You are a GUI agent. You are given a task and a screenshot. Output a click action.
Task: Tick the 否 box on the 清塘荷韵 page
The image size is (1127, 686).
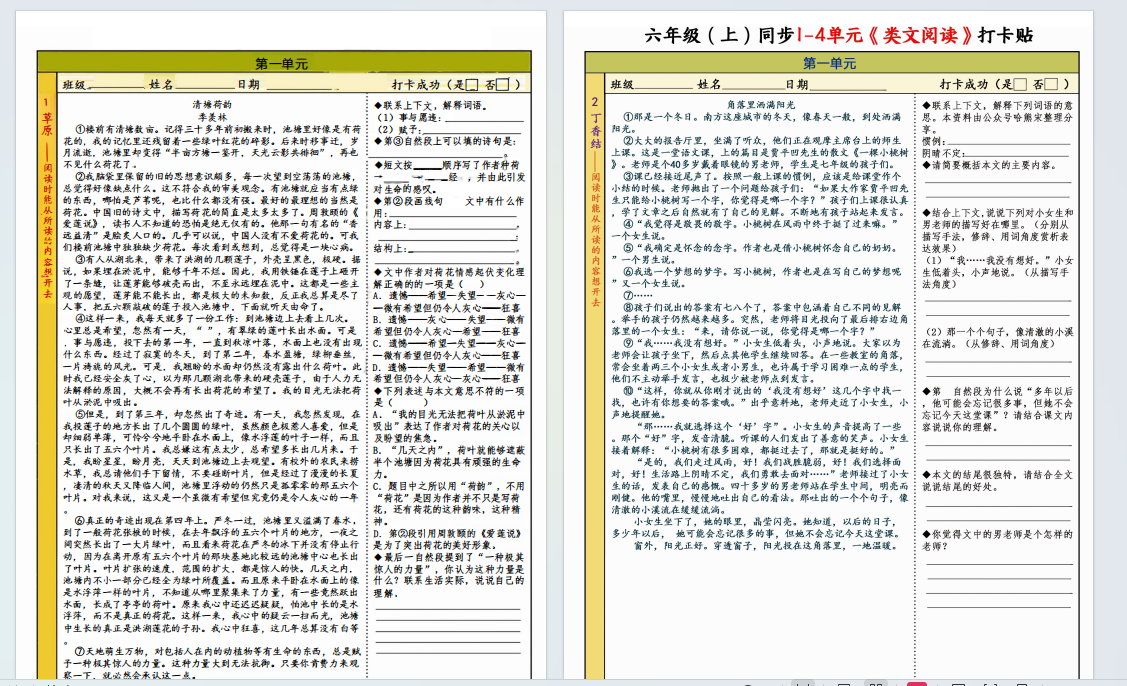click(503, 85)
